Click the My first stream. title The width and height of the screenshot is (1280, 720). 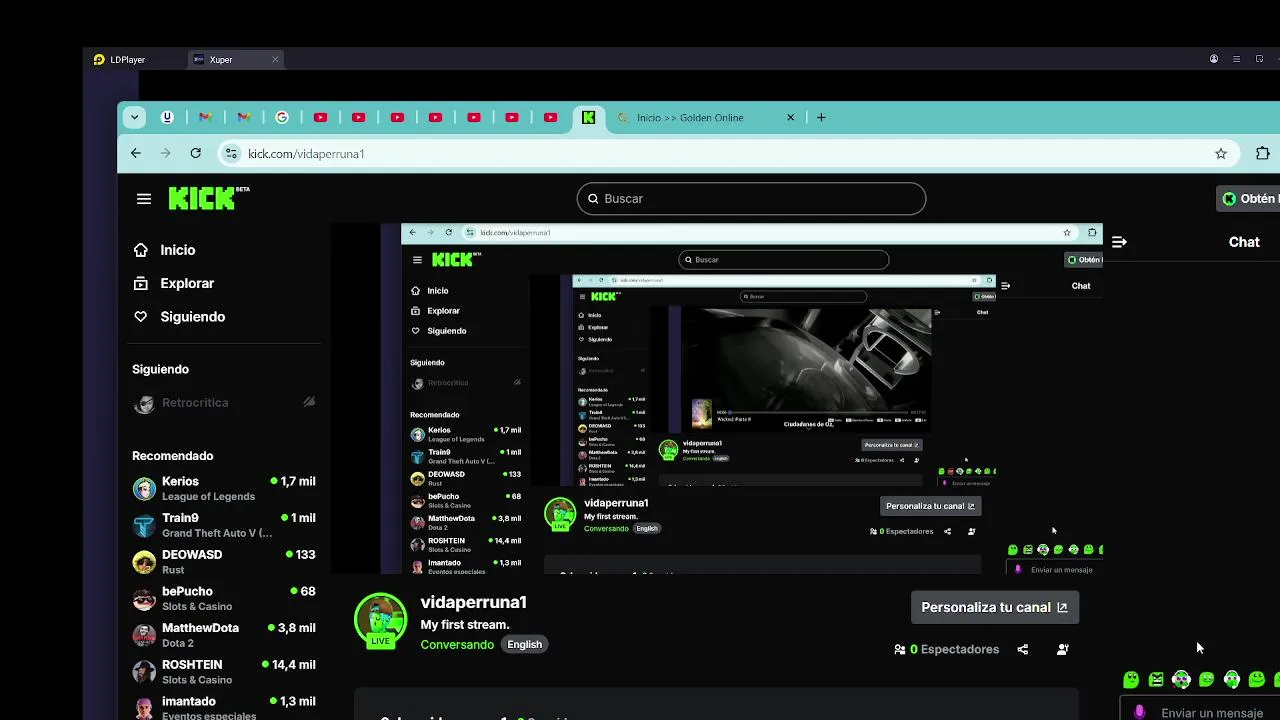coord(465,625)
